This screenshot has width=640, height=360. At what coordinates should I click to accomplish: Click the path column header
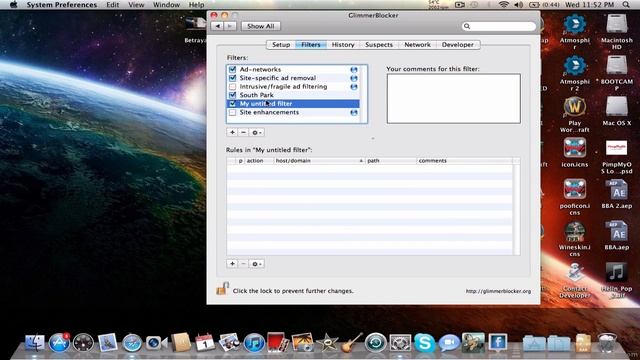click(x=391, y=161)
